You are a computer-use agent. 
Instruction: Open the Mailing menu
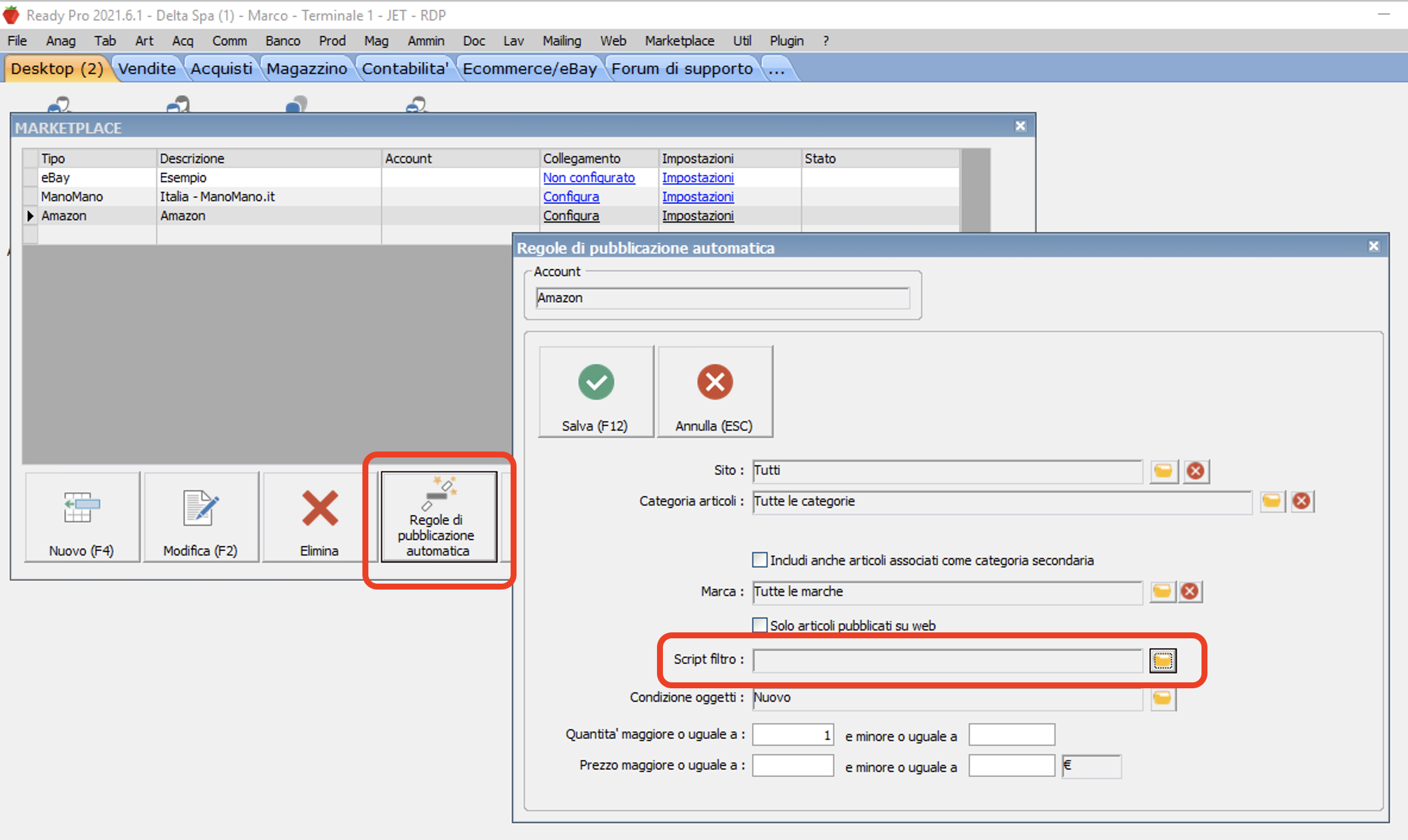[562, 40]
